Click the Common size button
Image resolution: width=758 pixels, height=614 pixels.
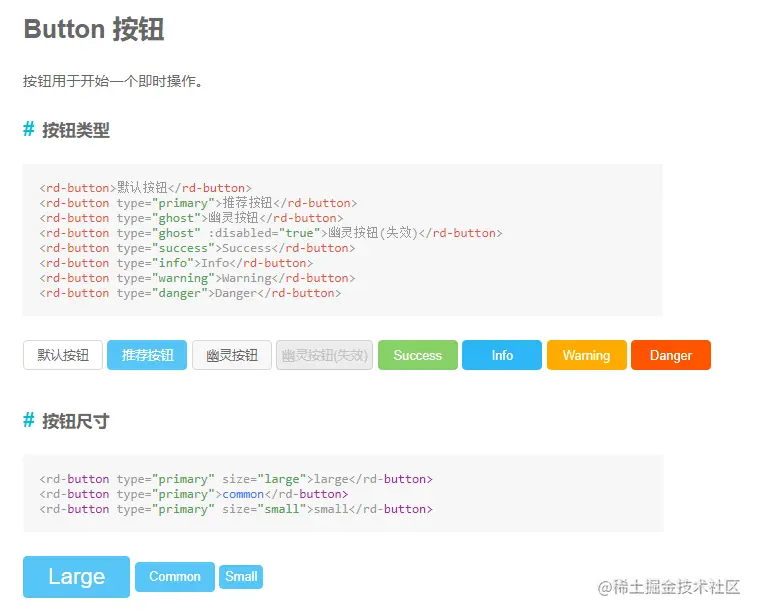coord(175,577)
